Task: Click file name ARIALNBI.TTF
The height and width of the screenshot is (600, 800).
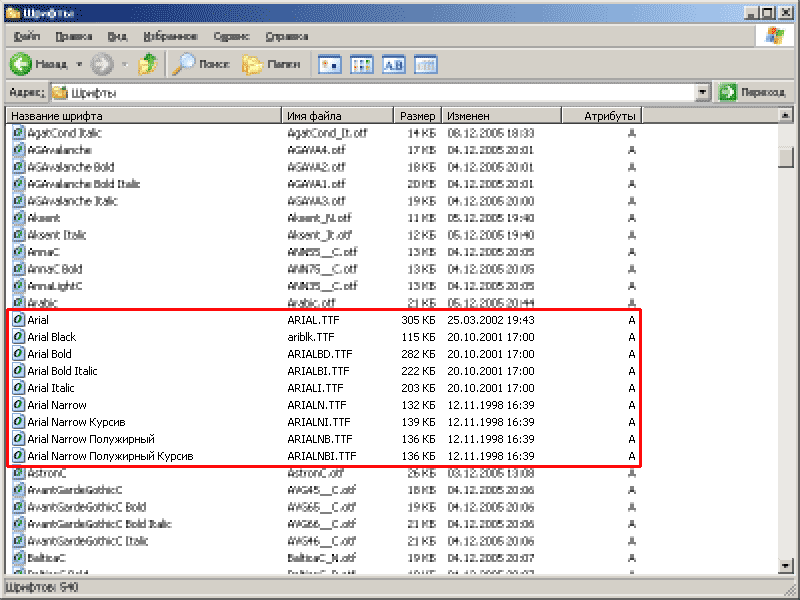Action: 322,456
